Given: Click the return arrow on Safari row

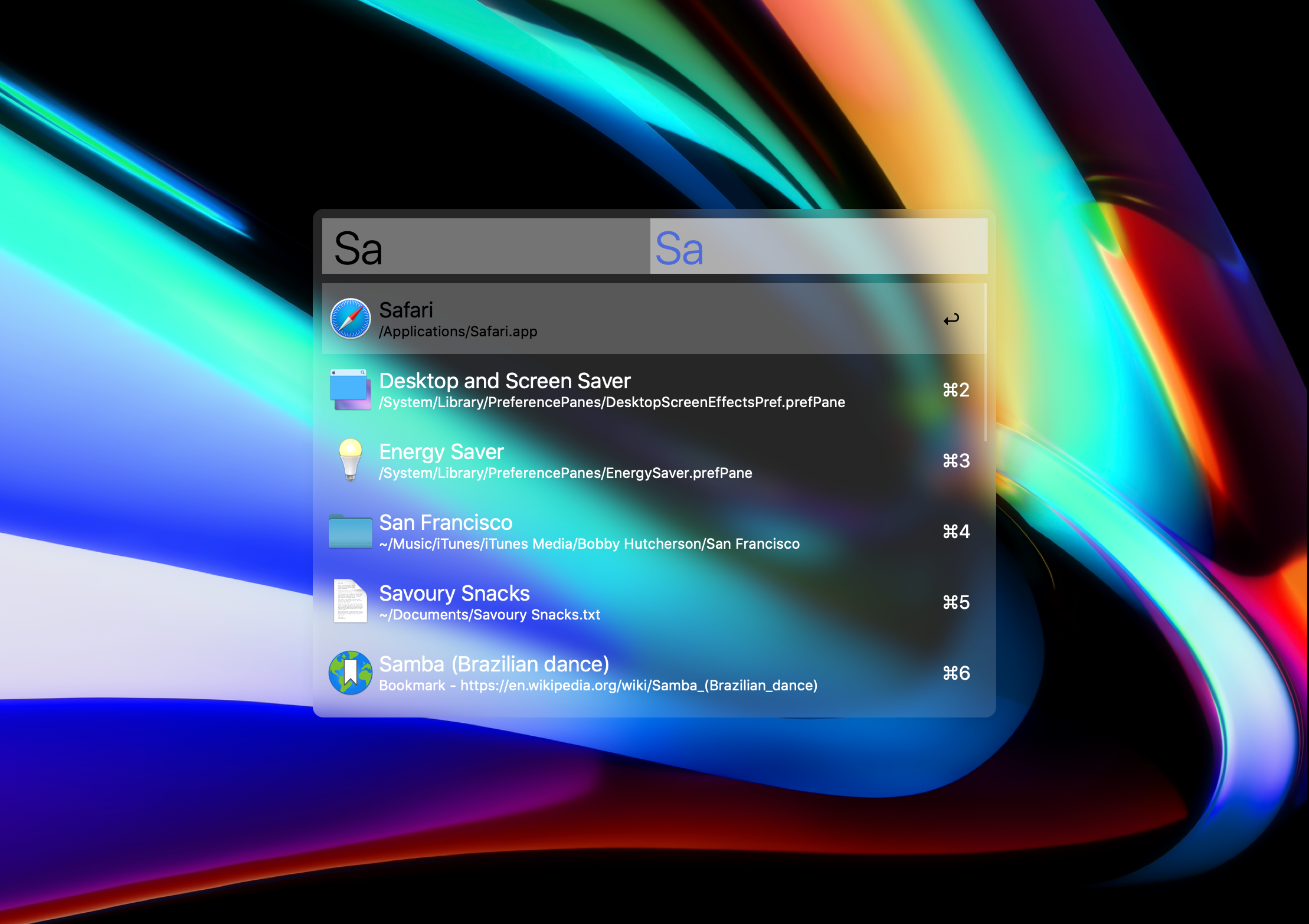Looking at the screenshot, I should (951, 319).
